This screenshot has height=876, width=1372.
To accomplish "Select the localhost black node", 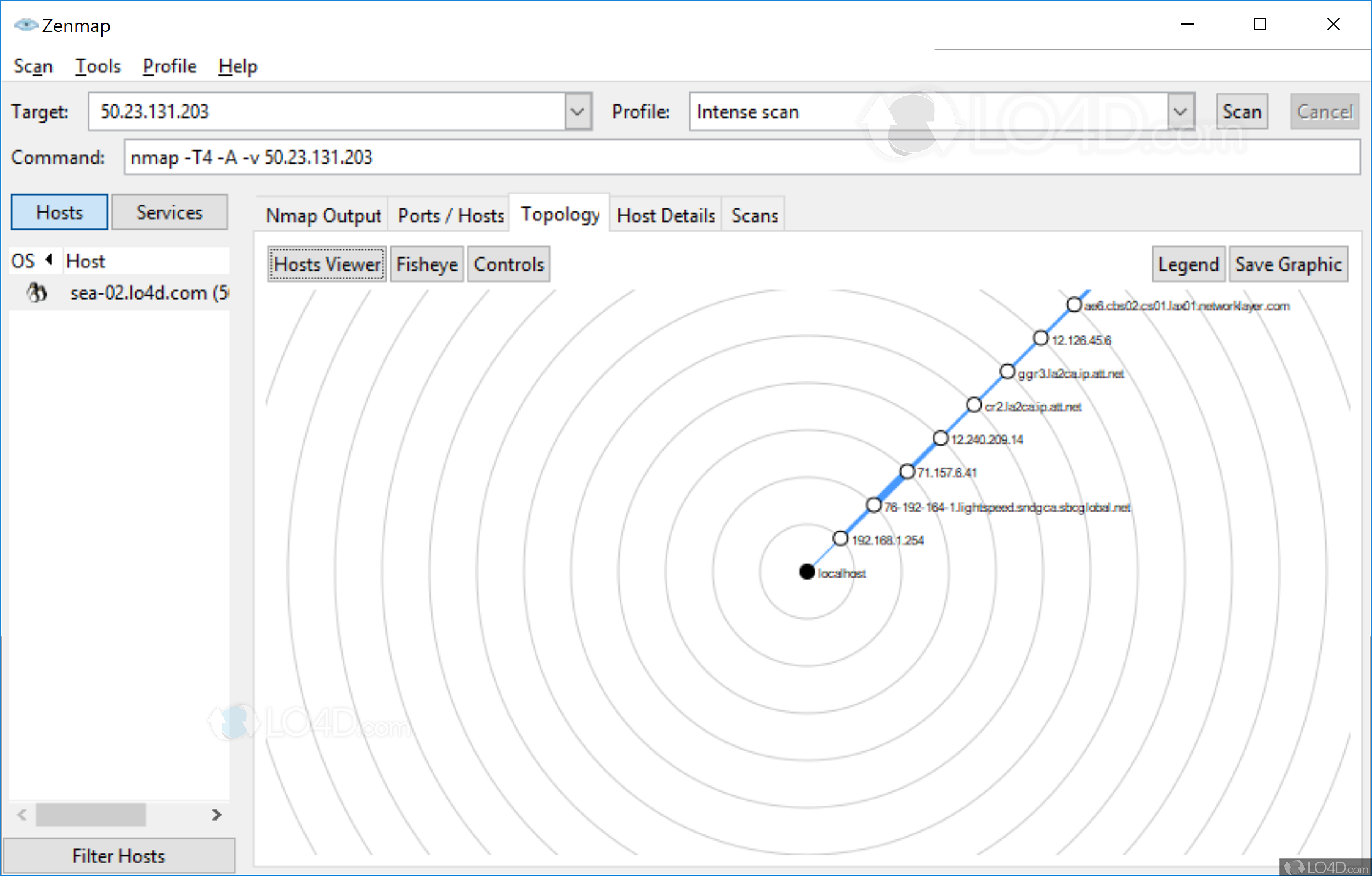I will (807, 571).
